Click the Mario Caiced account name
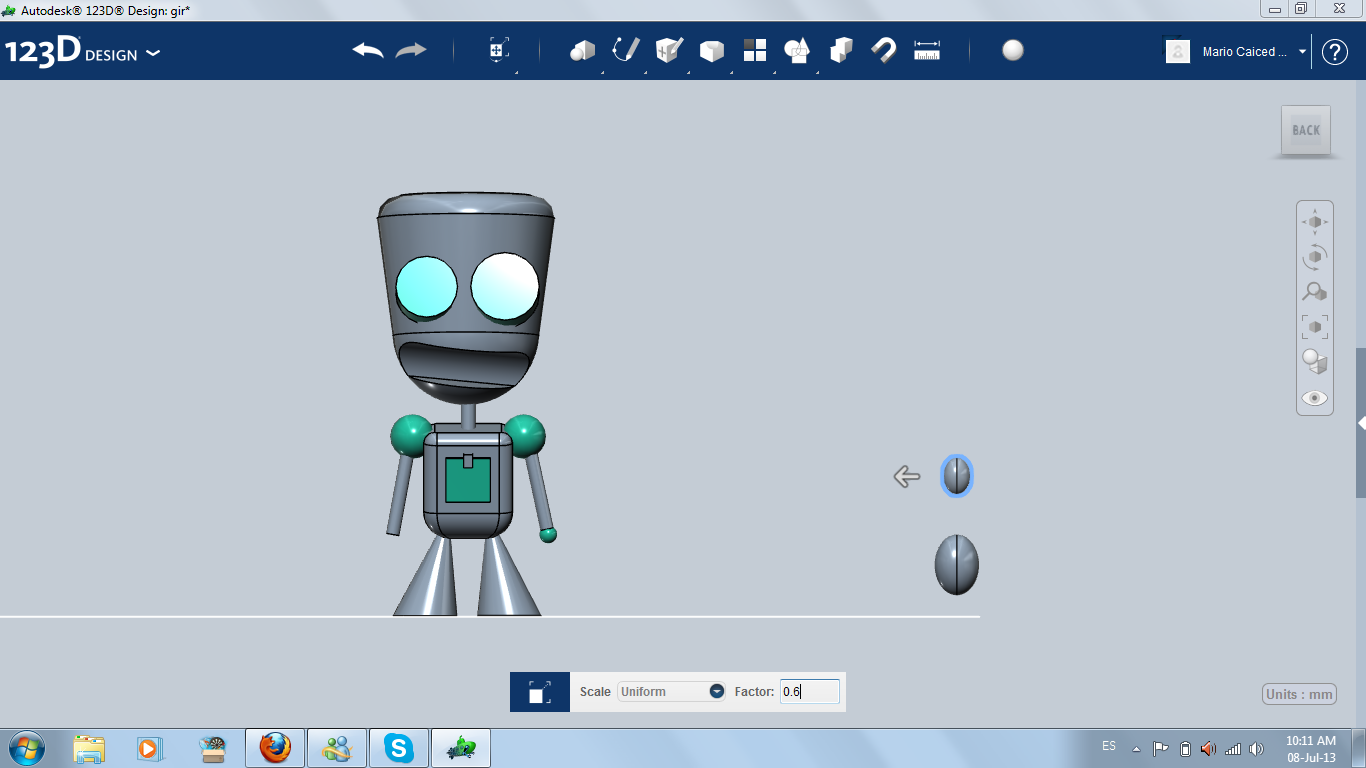The height and width of the screenshot is (768, 1366). pos(1245,52)
